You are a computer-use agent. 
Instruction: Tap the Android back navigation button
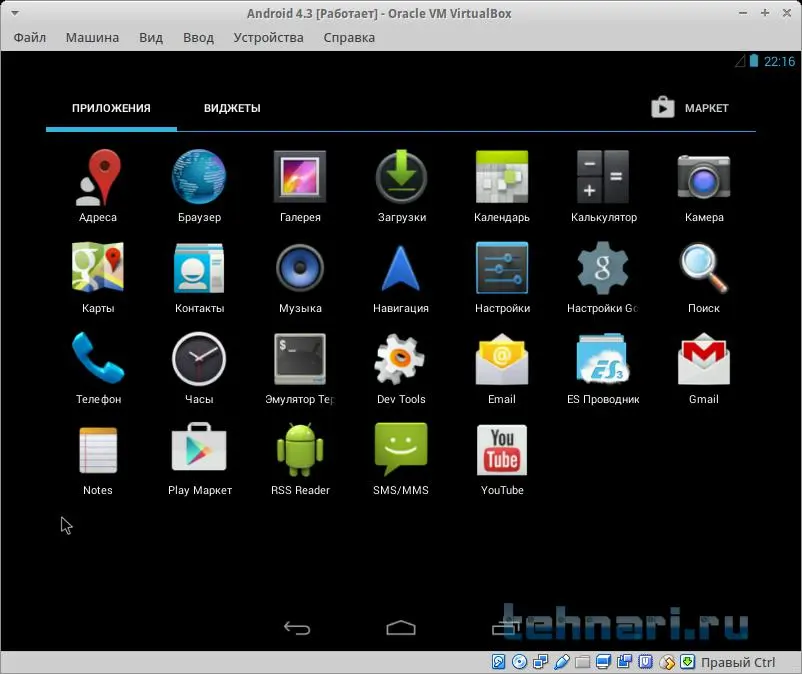297,627
